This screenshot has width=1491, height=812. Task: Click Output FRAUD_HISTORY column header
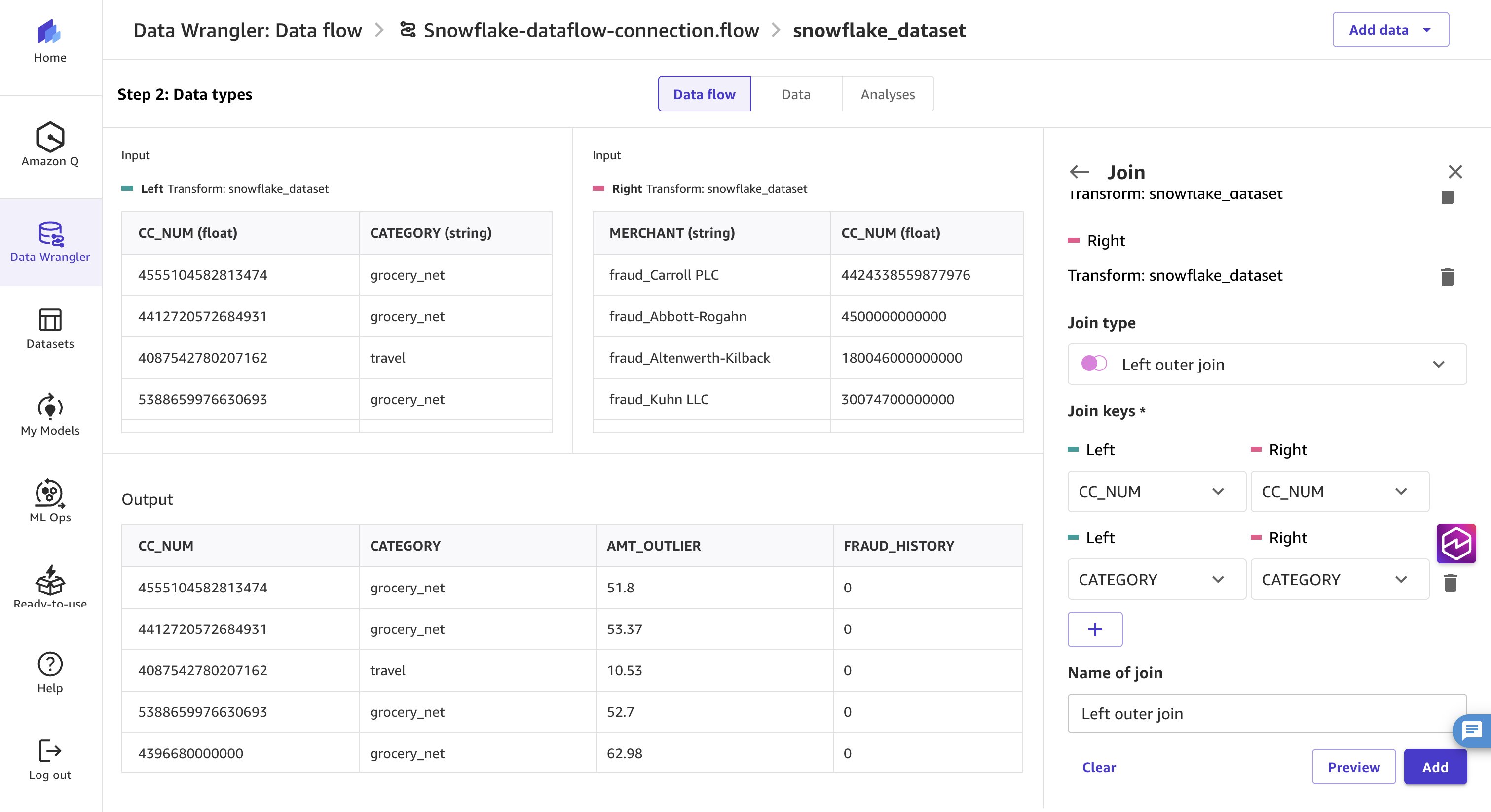[x=928, y=545]
